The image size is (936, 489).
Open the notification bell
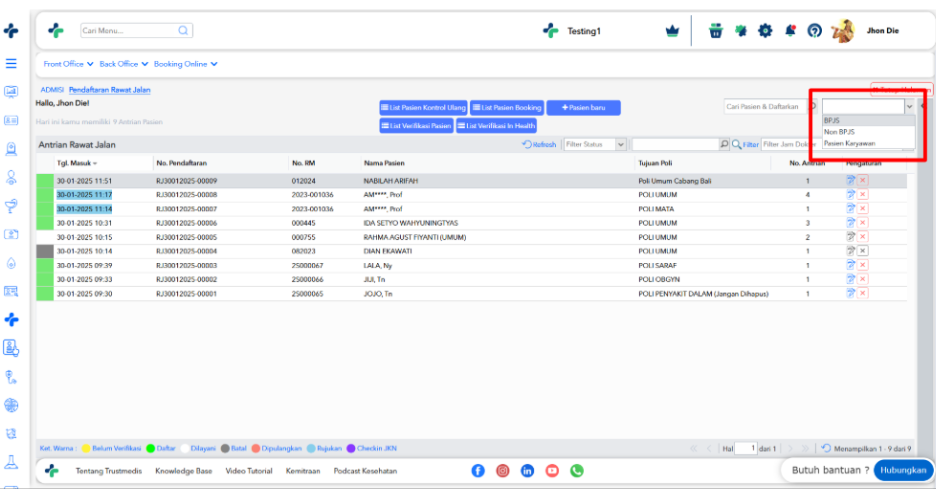coord(790,31)
